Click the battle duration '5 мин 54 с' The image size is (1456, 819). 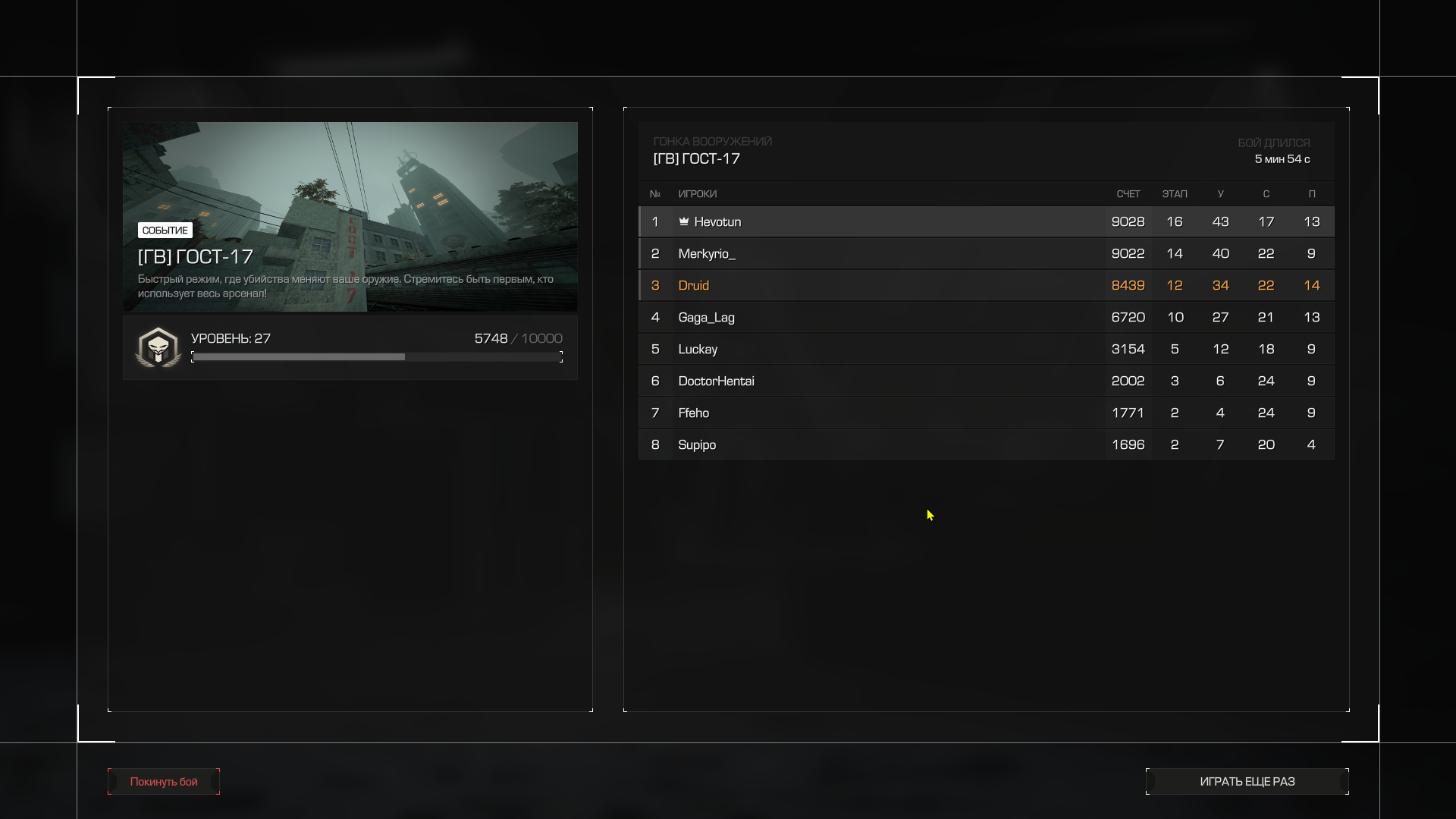tap(1282, 158)
